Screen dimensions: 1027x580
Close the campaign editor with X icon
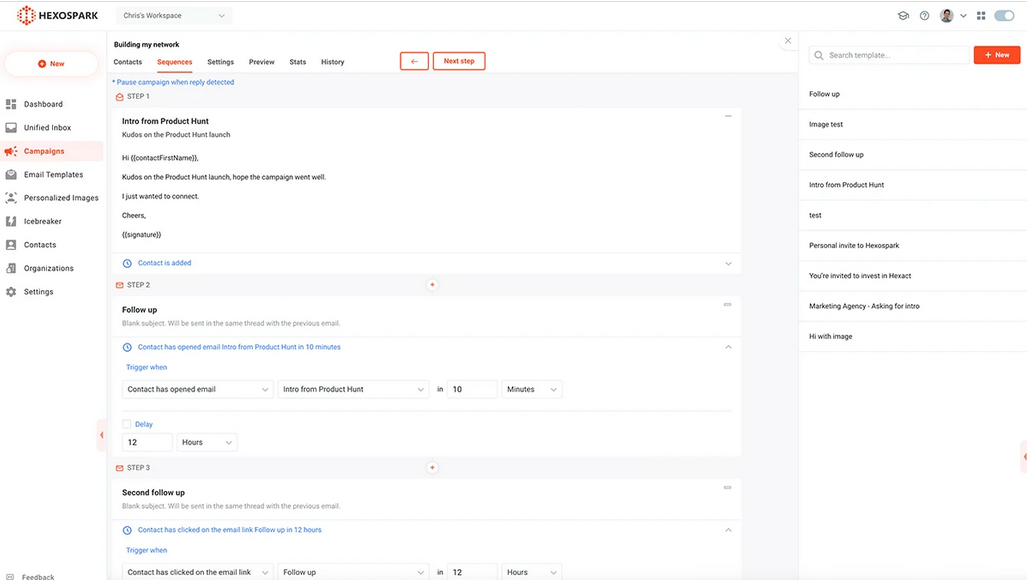point(788,41)
